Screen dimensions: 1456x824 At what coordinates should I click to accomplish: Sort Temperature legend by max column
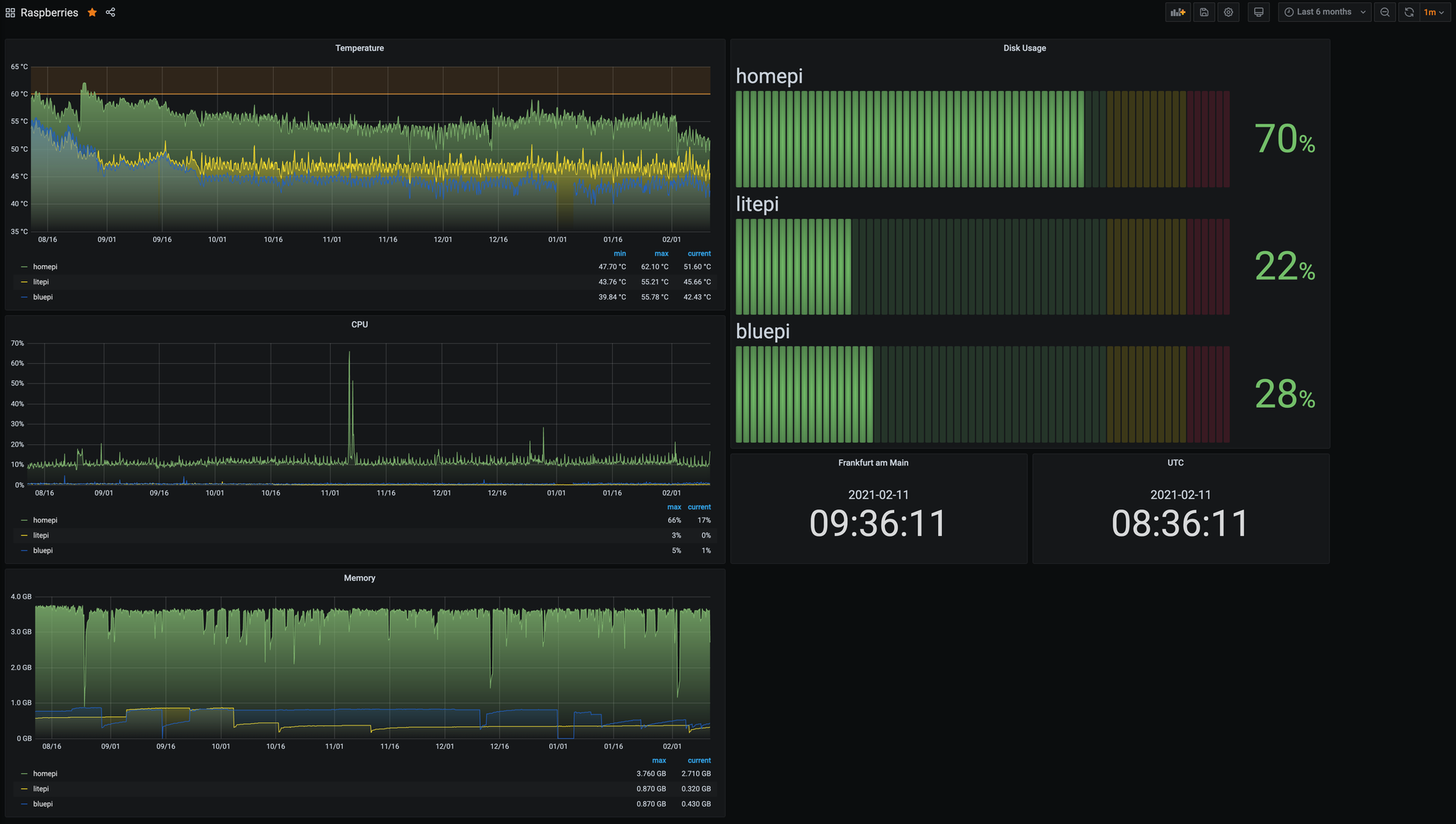661,254
